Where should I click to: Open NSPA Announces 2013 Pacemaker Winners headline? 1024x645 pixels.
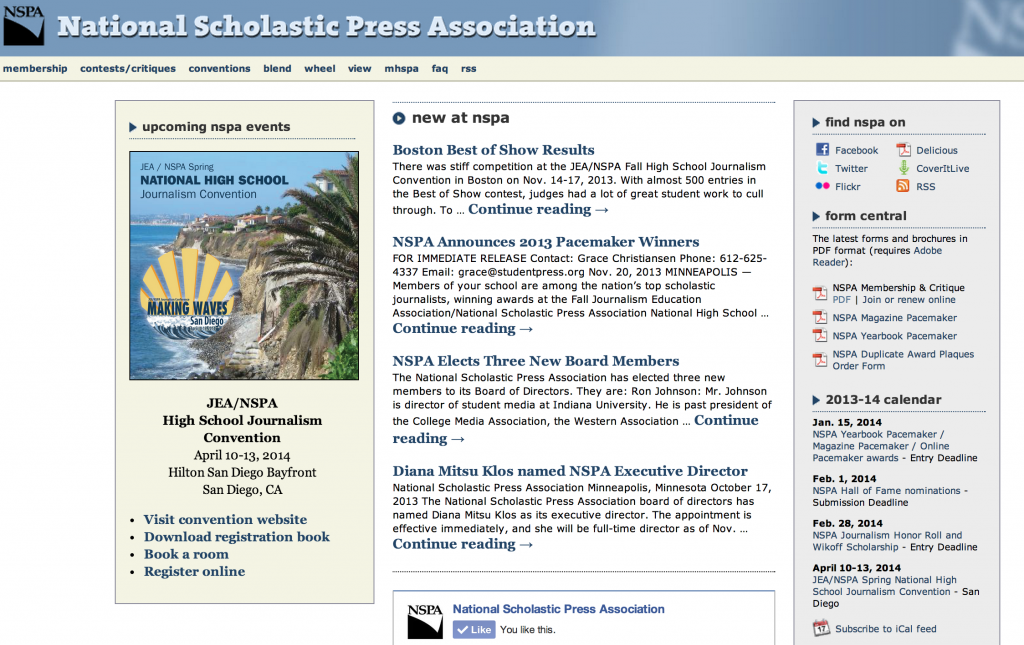(546, 242)
